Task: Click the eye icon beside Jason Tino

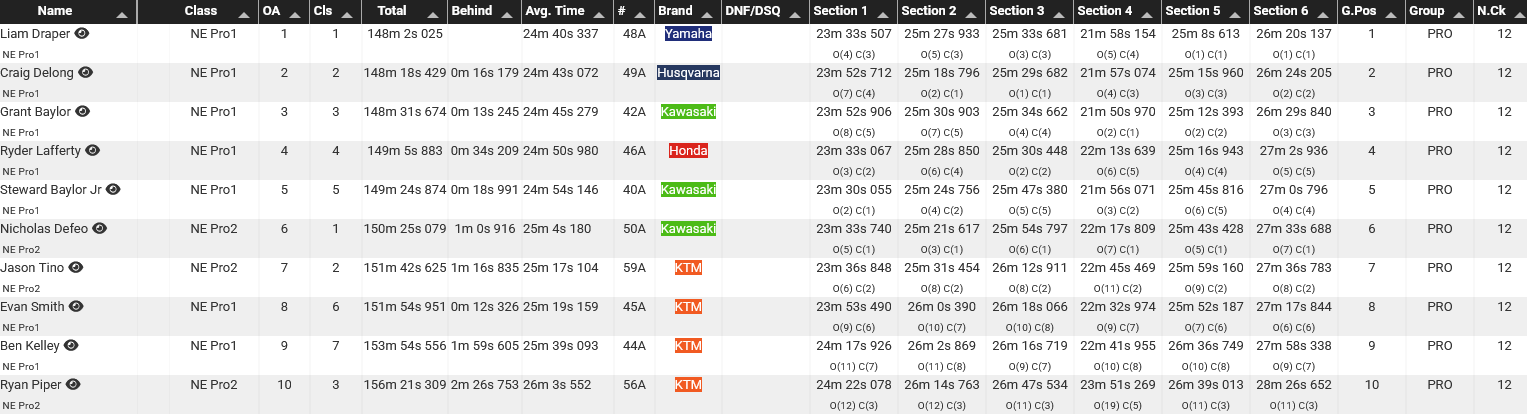Action: (76, 267)
